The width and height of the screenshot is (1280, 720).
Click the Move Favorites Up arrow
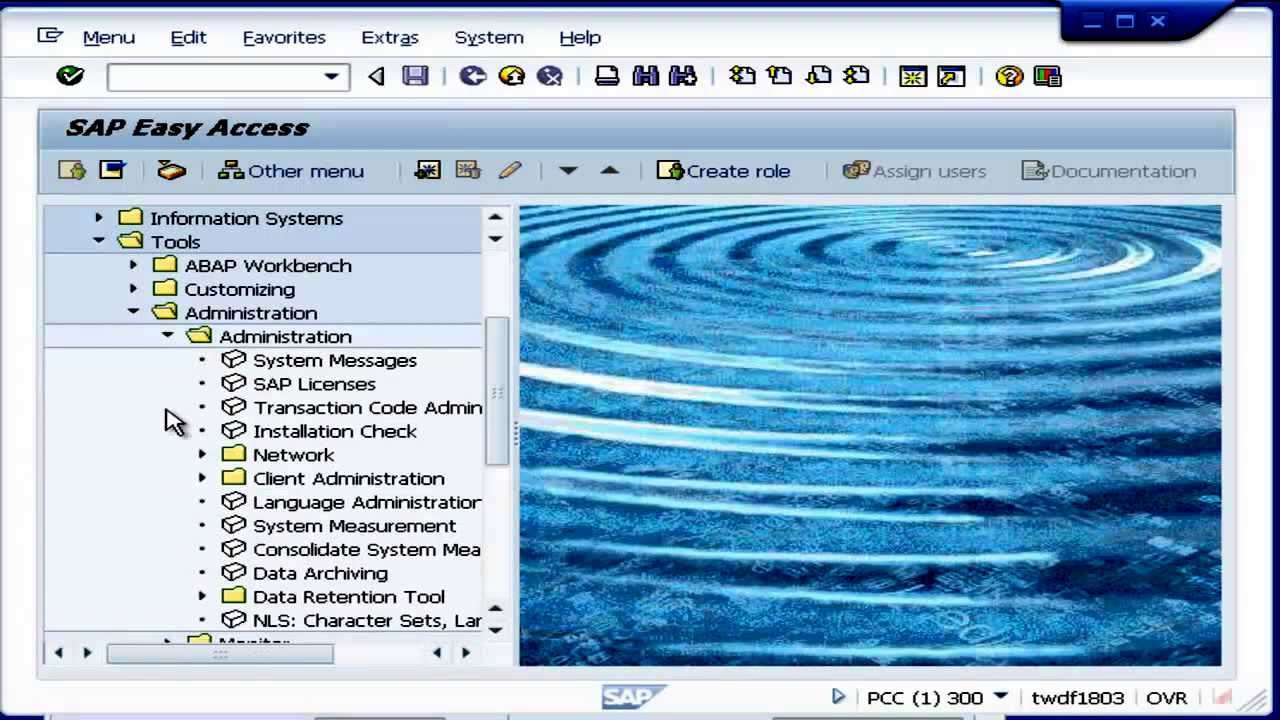pos(609,171)
